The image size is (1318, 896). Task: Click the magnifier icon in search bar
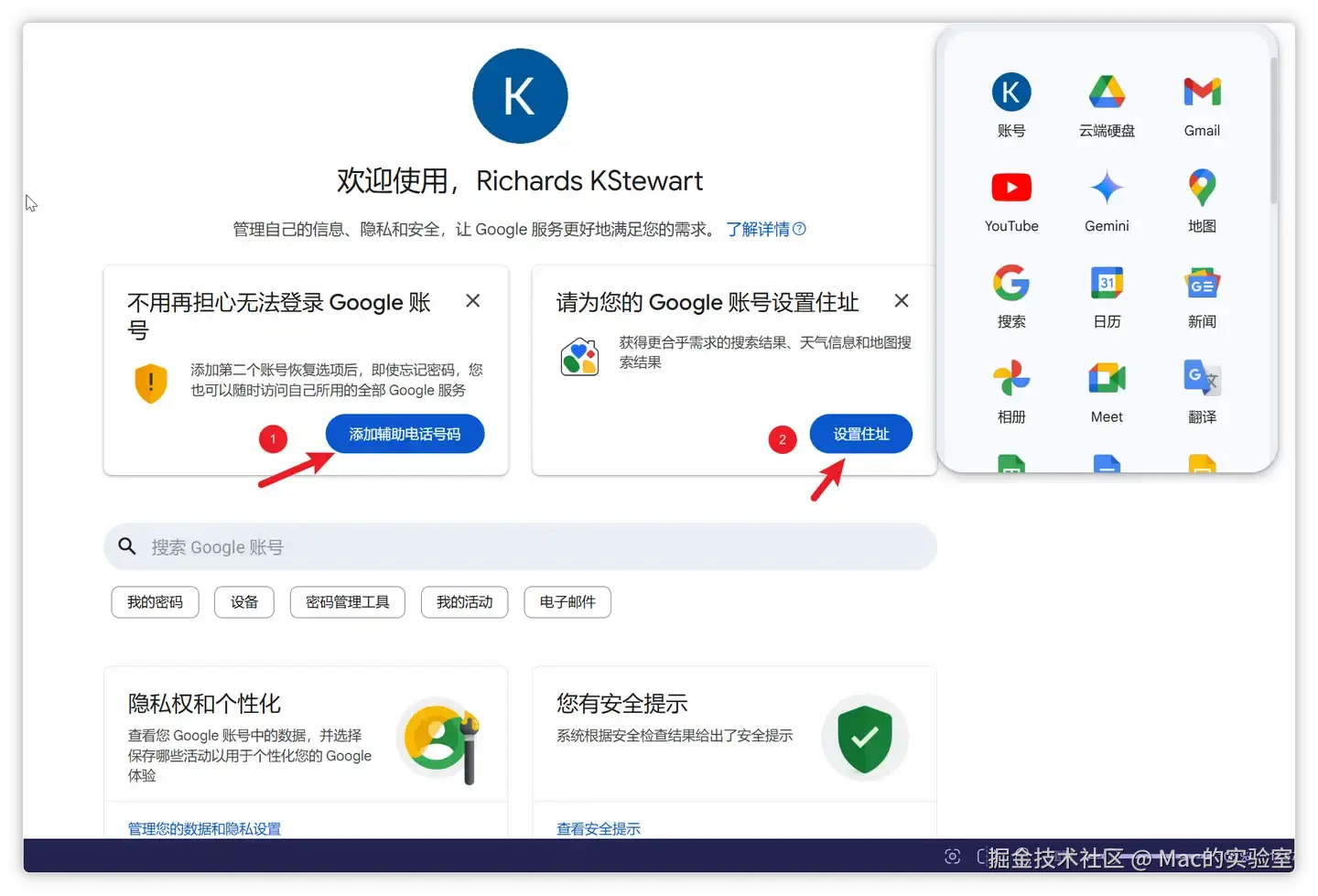pos(127,546)
